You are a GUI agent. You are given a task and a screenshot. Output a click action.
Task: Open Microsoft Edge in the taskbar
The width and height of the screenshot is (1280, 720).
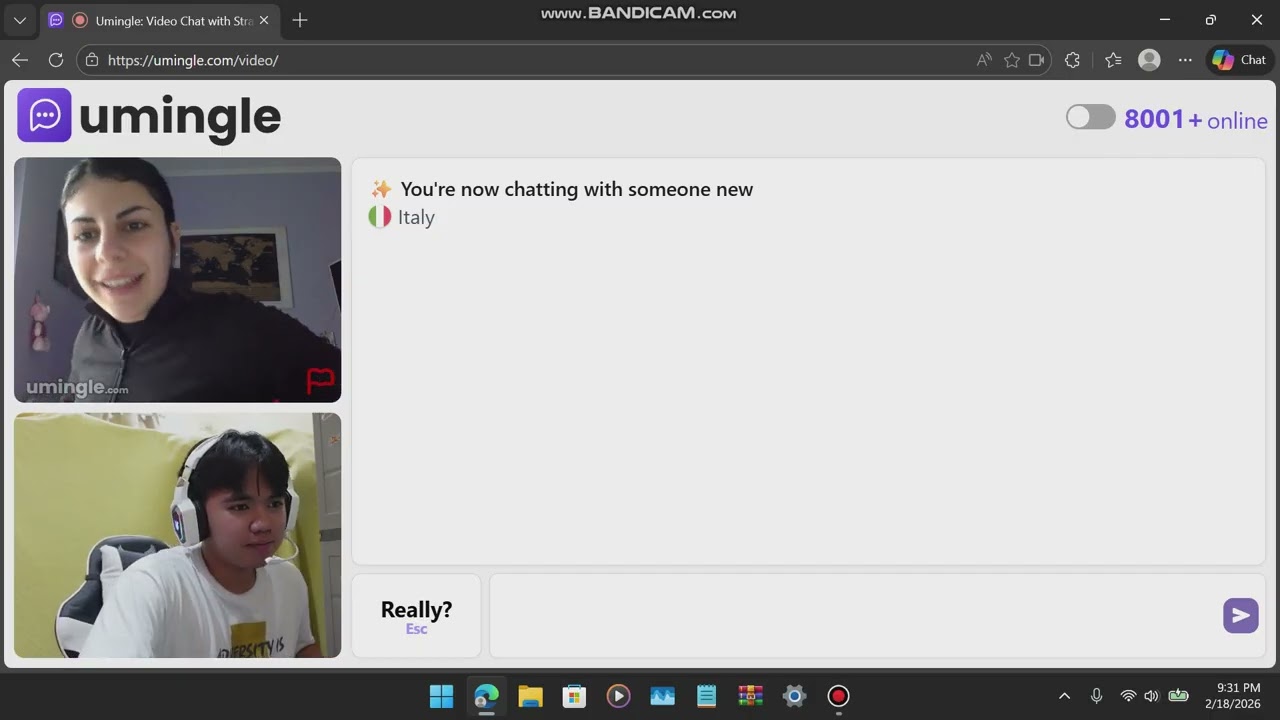click(486, 696)
